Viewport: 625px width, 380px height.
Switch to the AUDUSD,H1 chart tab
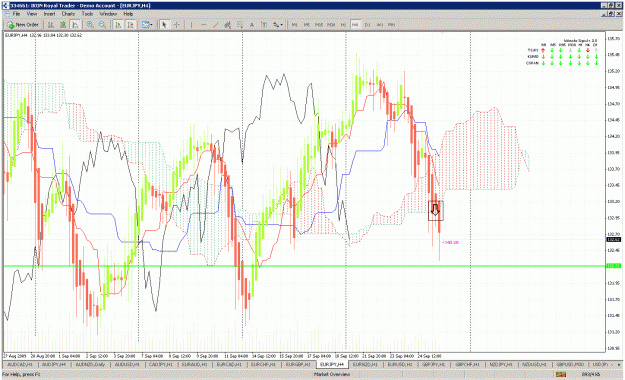coord(127,364)
